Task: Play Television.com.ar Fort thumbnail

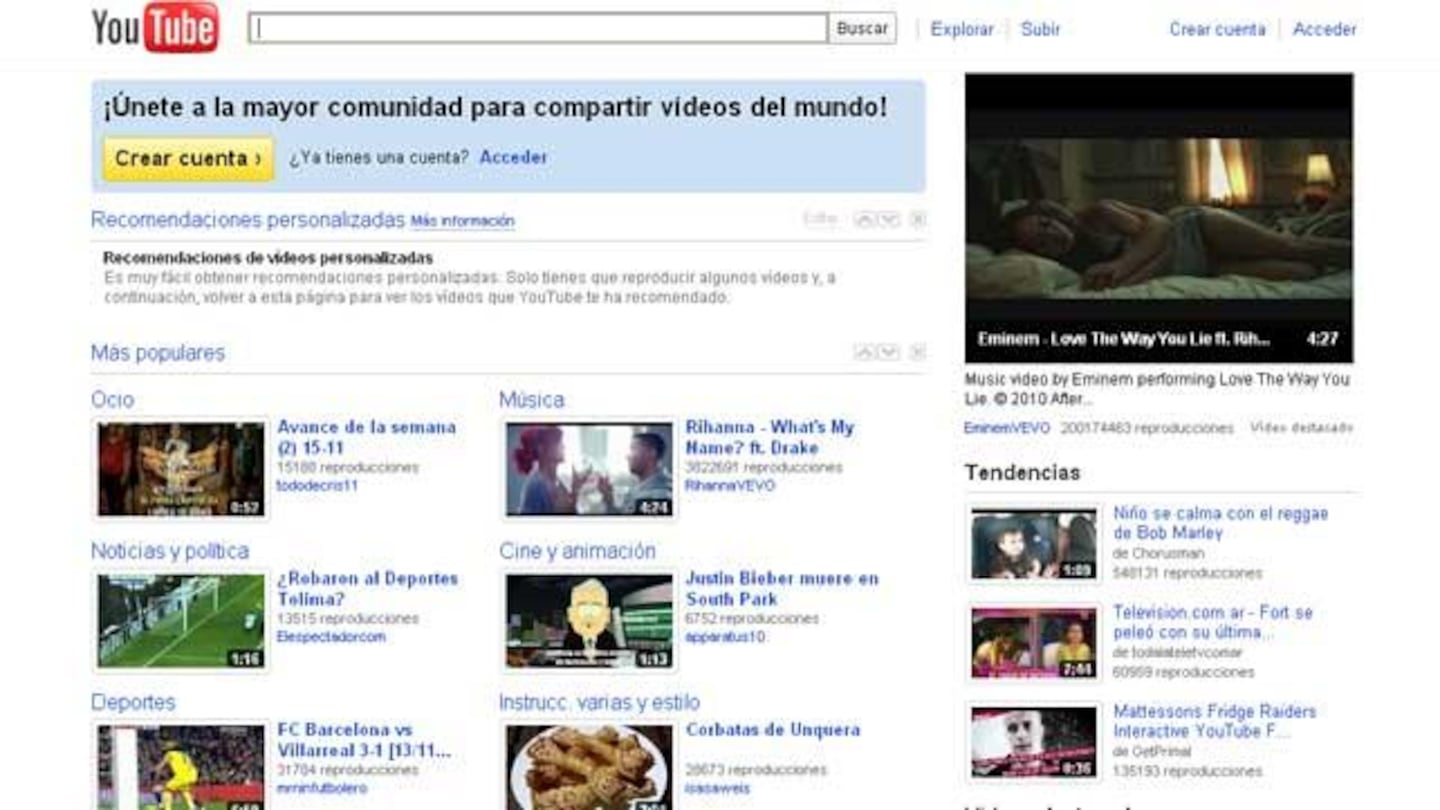Action: (x=1034, y=643)
